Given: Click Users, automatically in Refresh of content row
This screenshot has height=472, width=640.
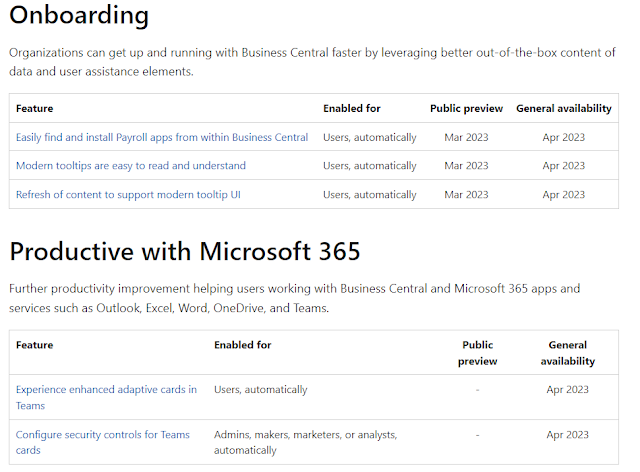Looking at the screenshot, I should (x=369, y=194).
